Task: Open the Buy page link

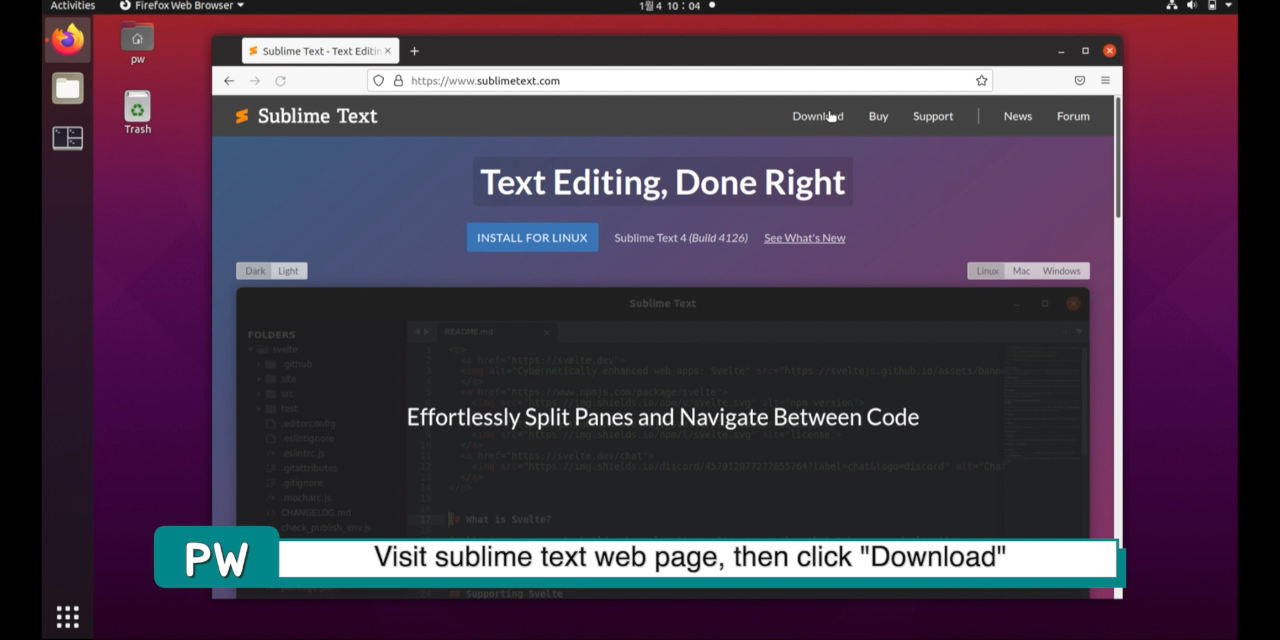Action: coord(878,116)
